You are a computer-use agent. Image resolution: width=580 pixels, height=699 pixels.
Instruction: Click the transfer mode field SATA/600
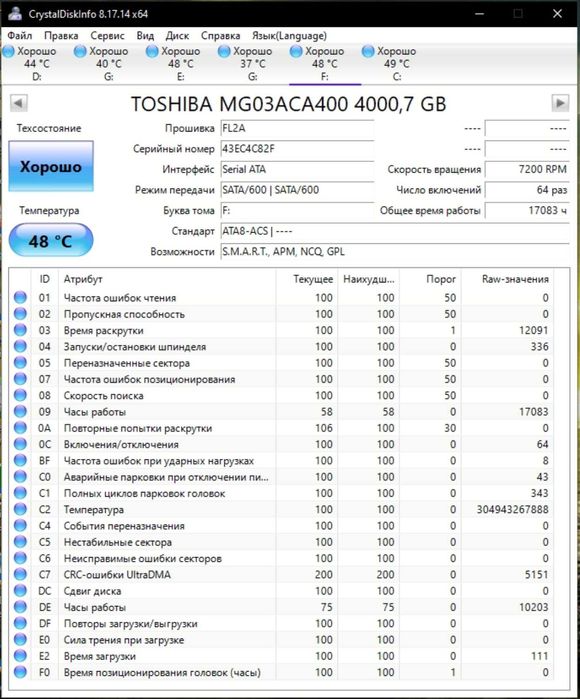point(297,190)
